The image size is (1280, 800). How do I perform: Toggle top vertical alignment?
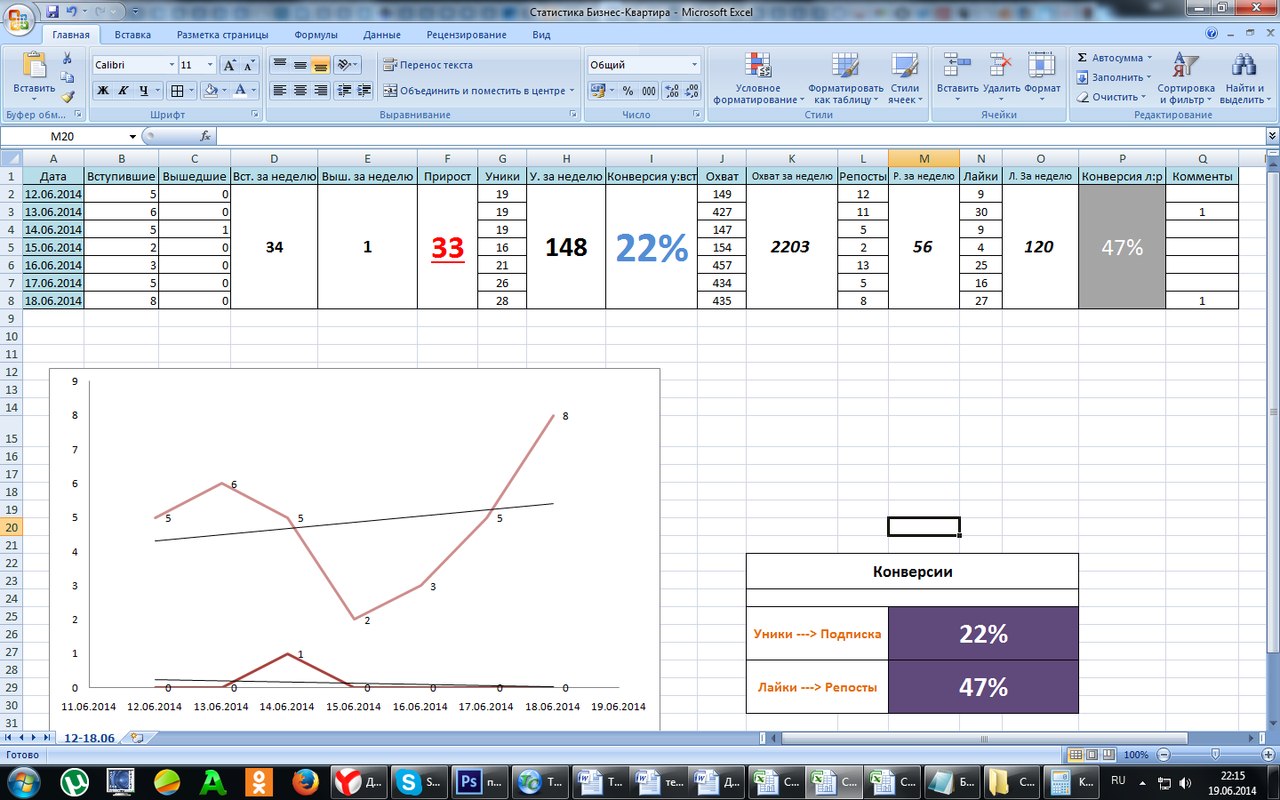coord(279,65)
